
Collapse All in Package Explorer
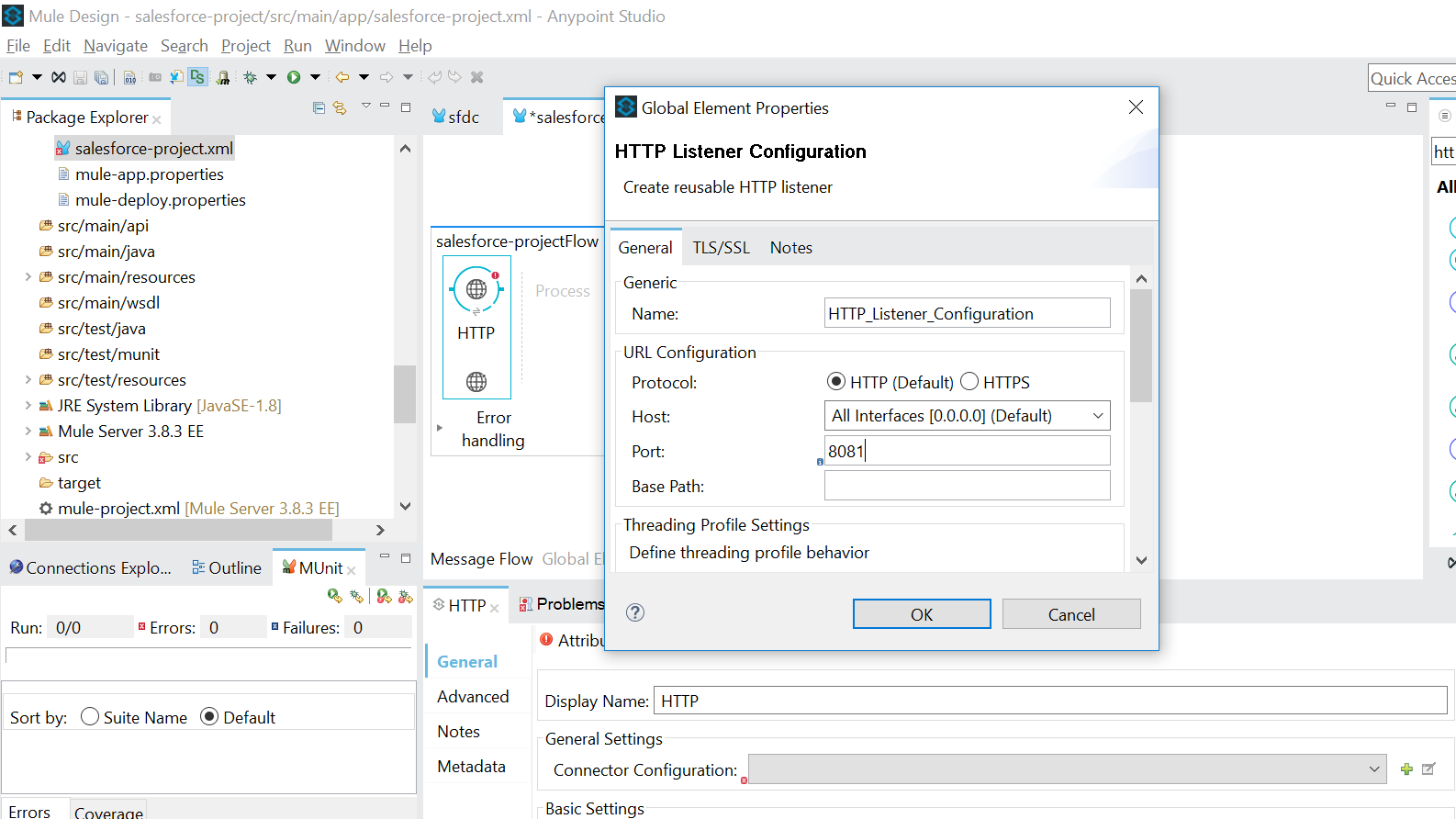tap(319, 107)
